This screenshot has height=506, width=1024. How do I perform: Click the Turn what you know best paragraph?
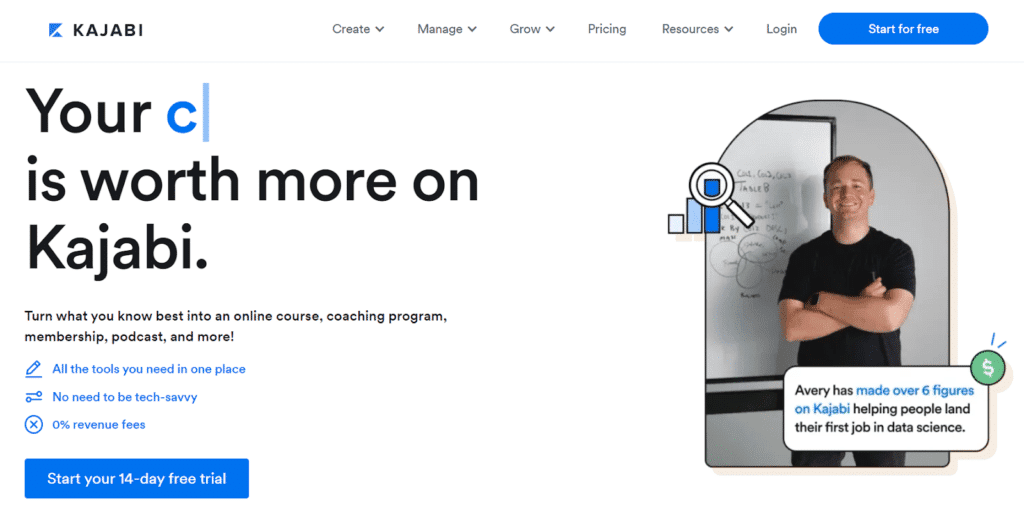pyautogui.click(x=236, y=327)
